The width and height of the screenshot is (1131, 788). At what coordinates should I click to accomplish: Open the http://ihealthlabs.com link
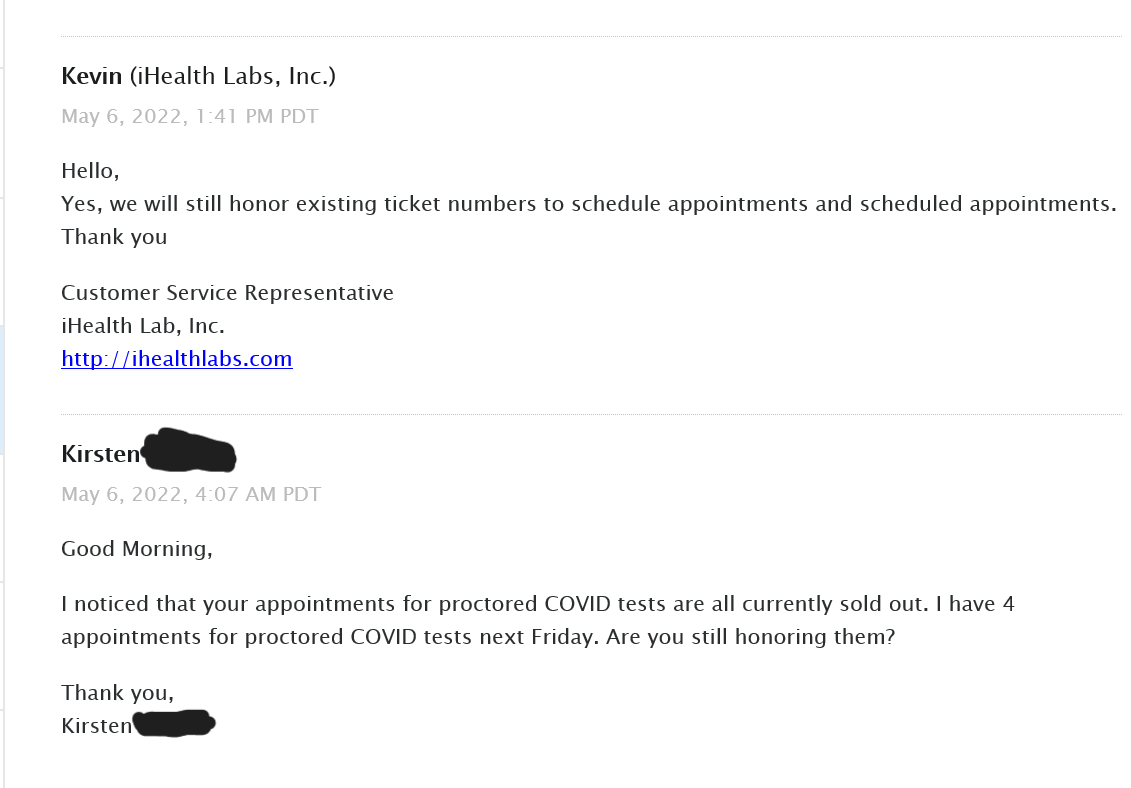pyautogui.click(x=177, y=359)
